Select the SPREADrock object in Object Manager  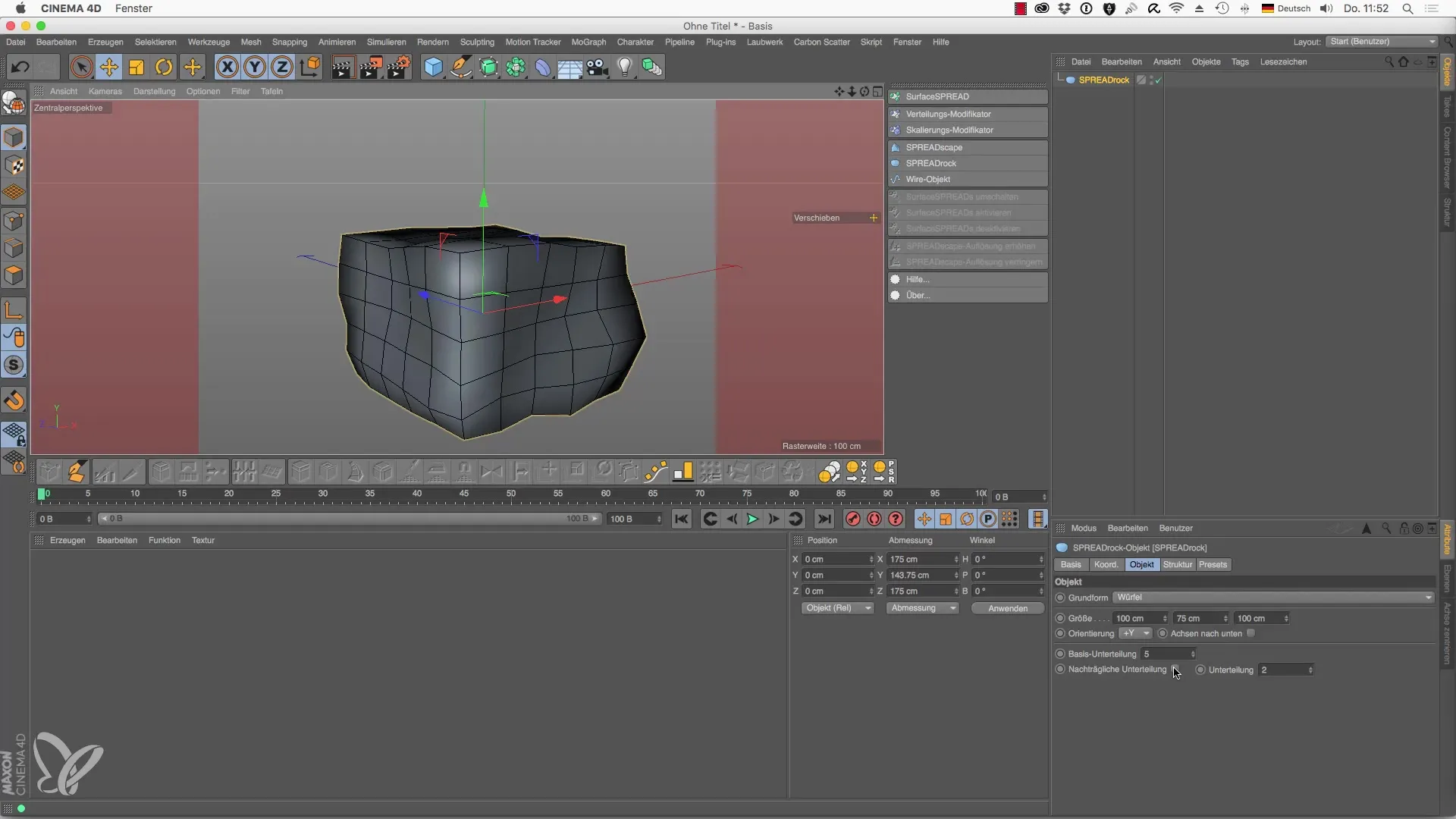(x=1103, y=80)
